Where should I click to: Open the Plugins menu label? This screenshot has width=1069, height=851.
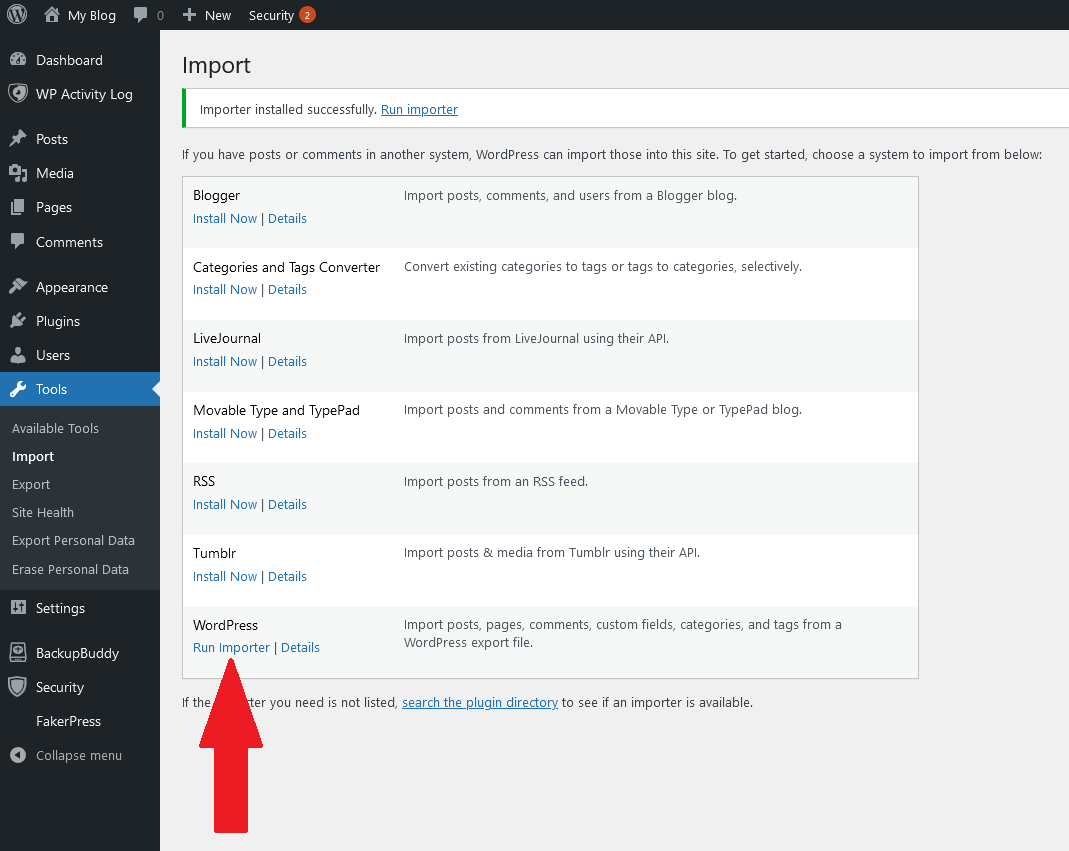(58, 321)
